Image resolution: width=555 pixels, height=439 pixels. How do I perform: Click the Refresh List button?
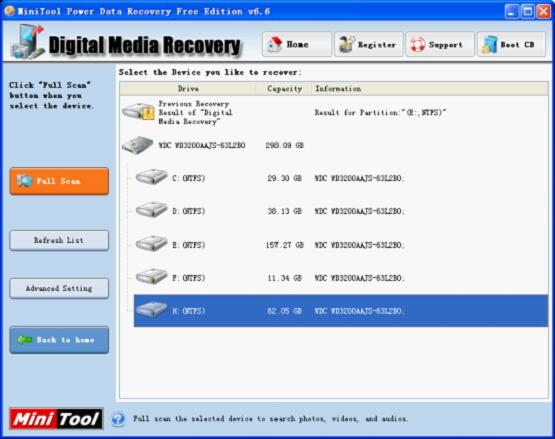pyautogui.click(x=59, y=240)
